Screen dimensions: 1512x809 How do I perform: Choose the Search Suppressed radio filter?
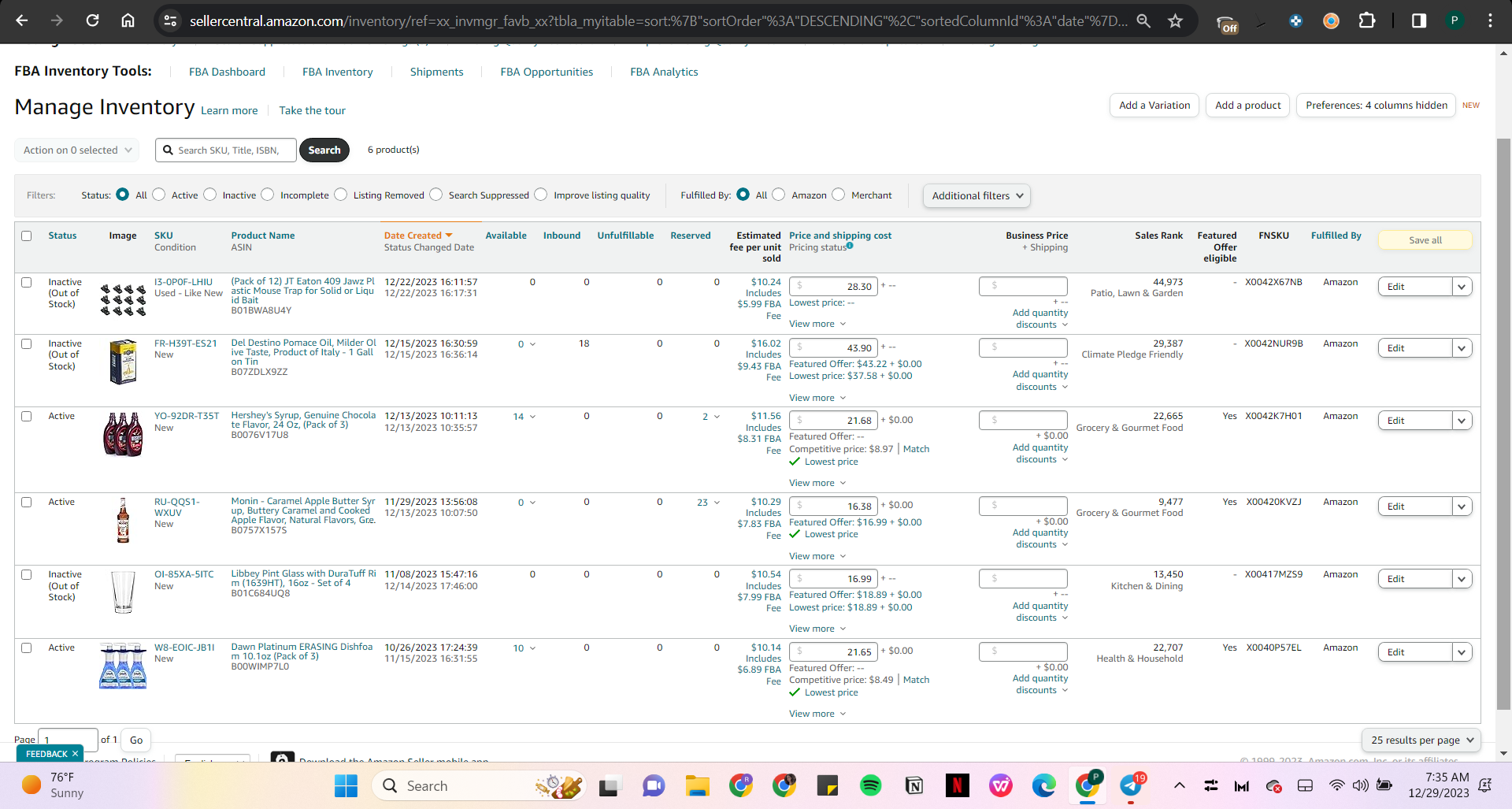point(436,195)
